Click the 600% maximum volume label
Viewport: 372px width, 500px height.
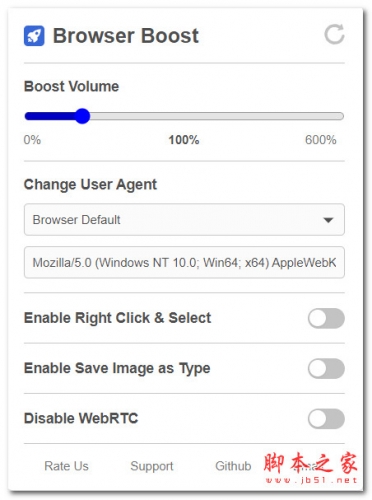(321, 140)
